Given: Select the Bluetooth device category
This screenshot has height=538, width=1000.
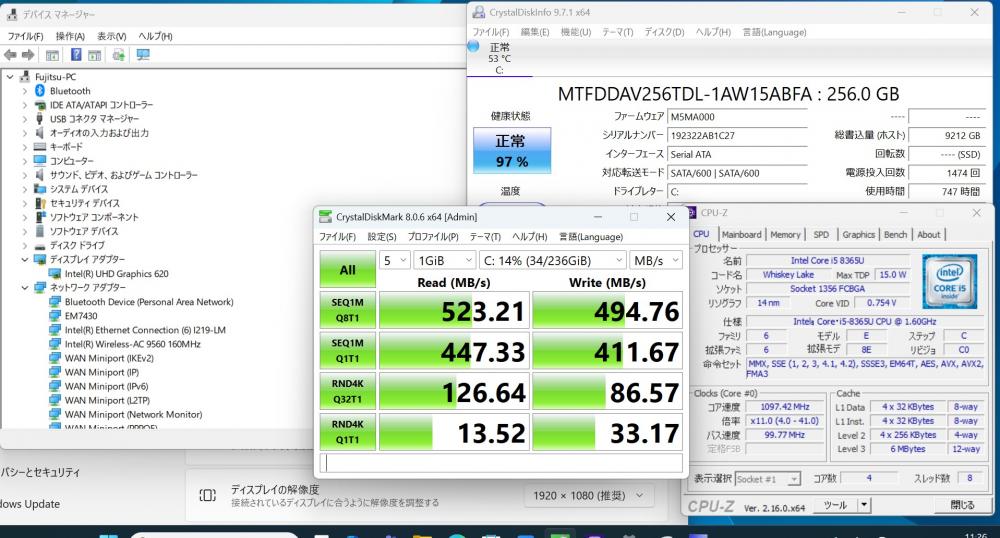Looking at the screenshot, I should tap(70, 91).
